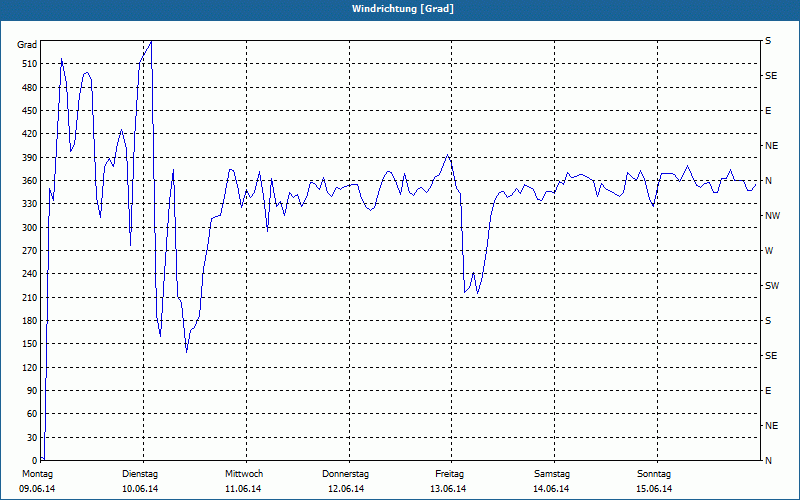
Task: Click the 'Samstag' day label
Action: (552, 474)
